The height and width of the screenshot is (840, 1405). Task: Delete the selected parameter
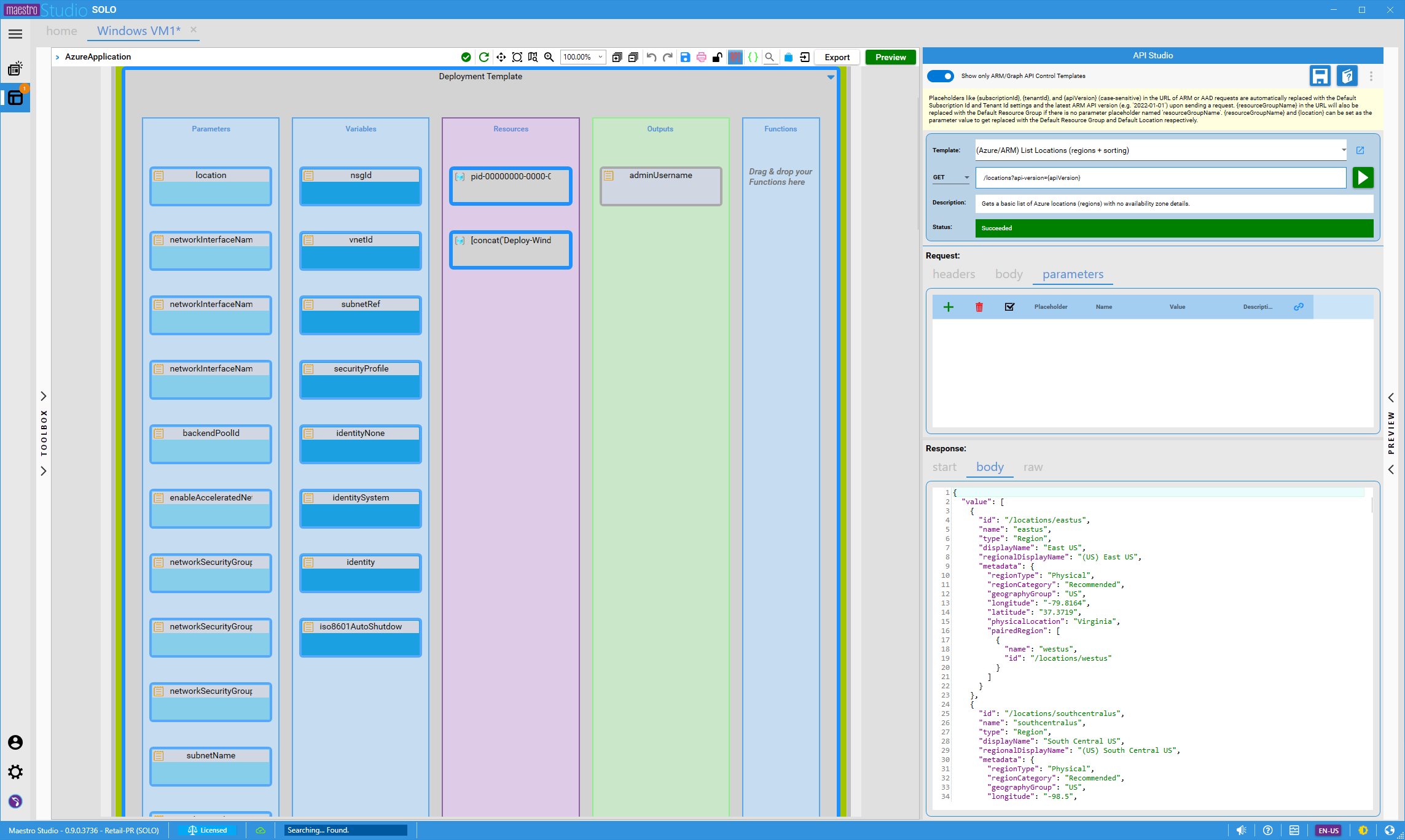(979, 307)
